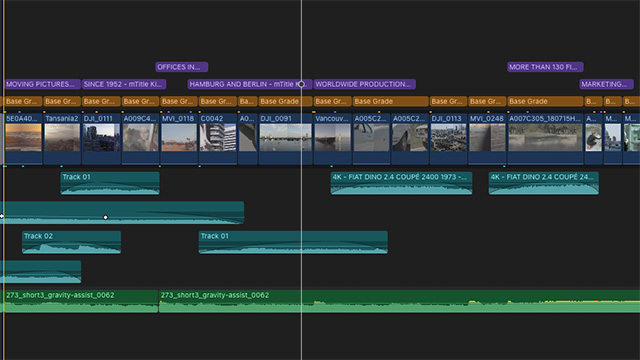Select the WORLDWIDE PRODUCTION title clip

click(x=365, y=84)
